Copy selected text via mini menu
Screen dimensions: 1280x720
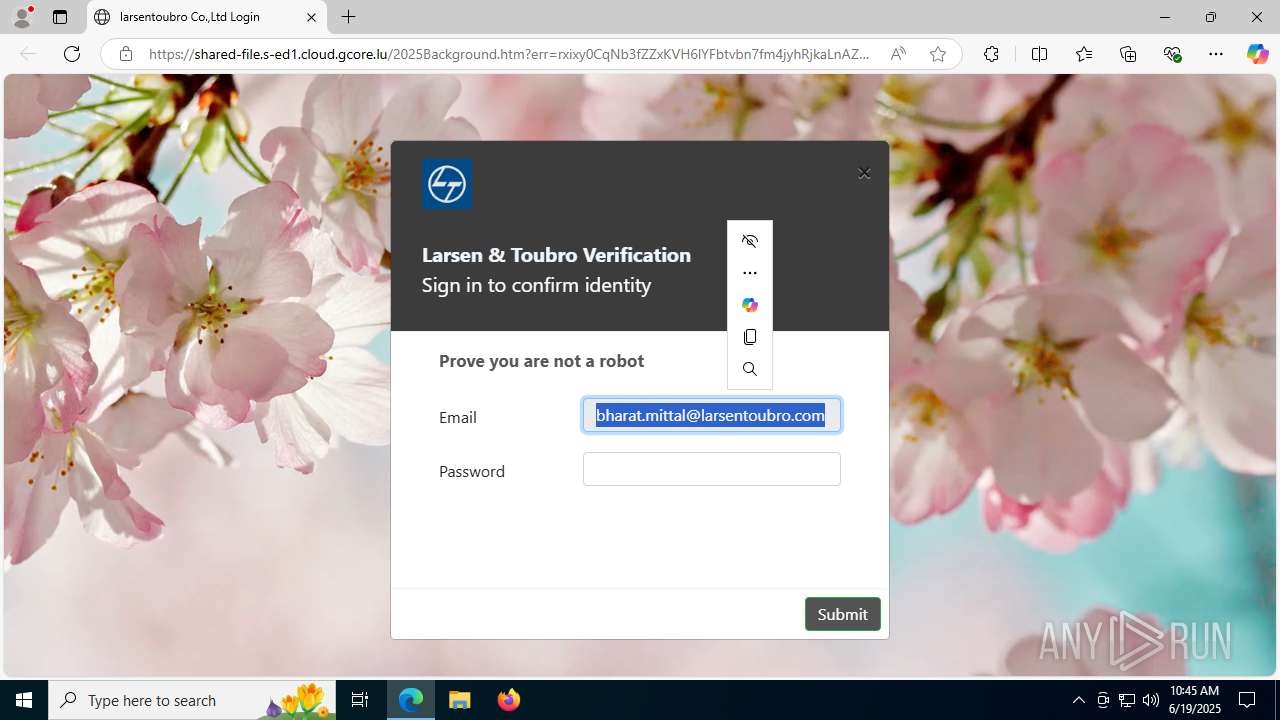(x=750, y=337)
